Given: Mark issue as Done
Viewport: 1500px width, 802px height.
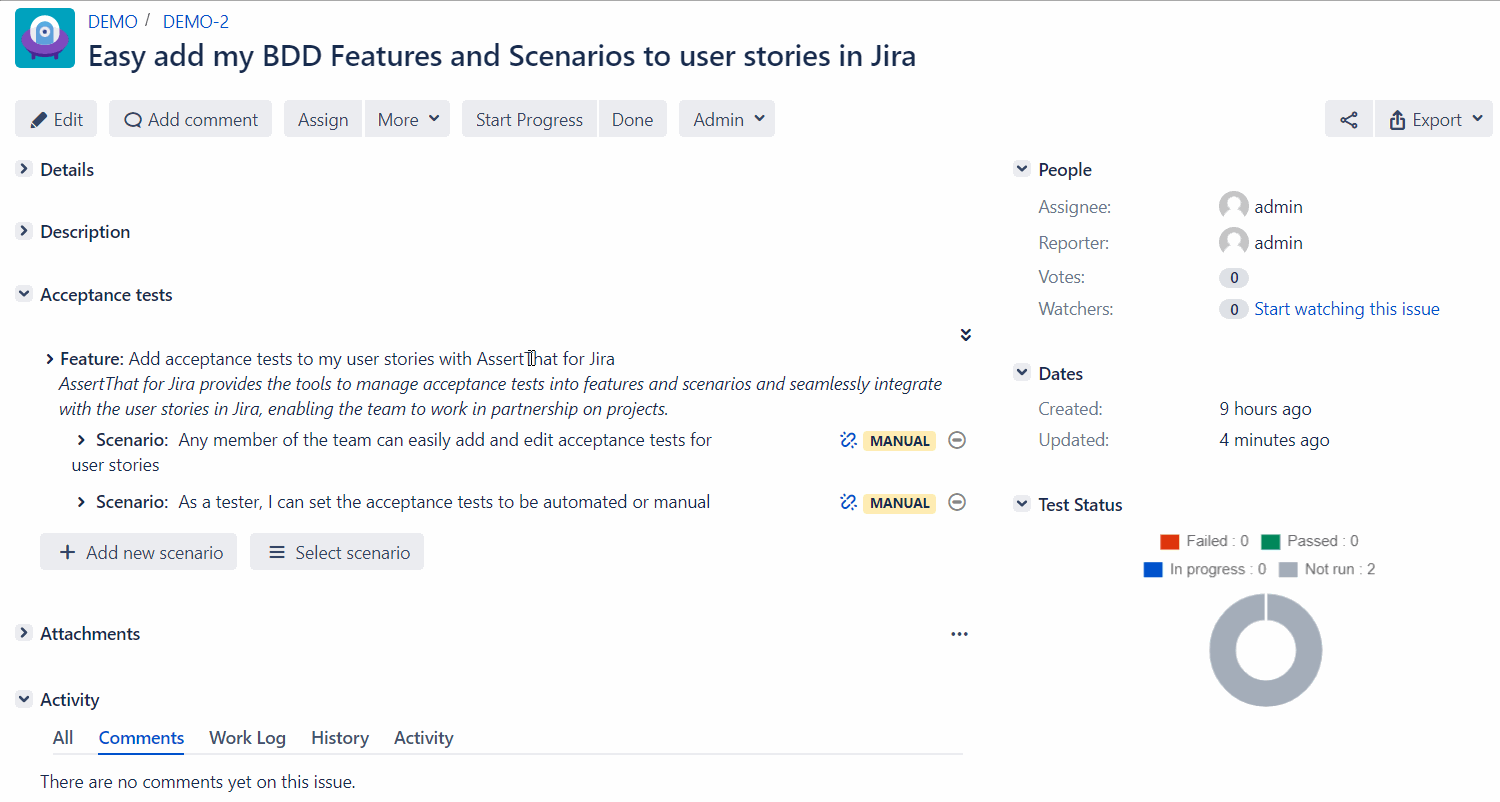Looking at the screenshot, I should click(633, 119).
